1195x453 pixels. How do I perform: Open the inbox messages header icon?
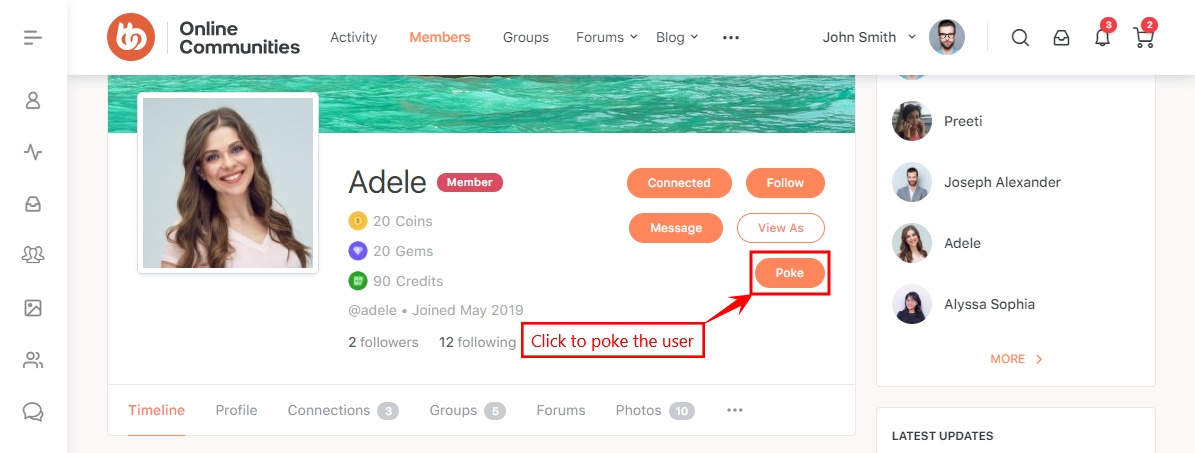(1061, 38)
